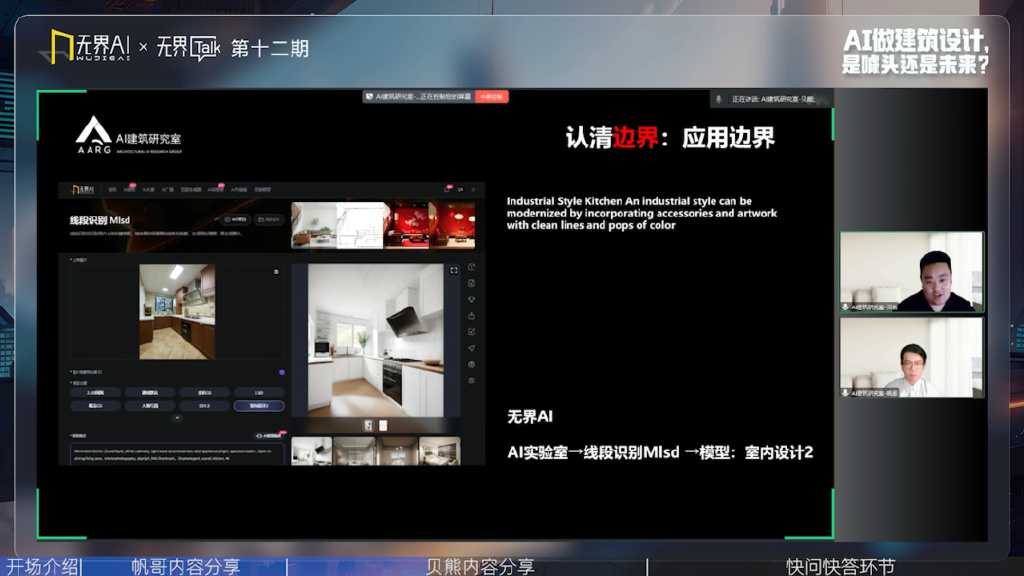Image resolution: width=1024 pixels, height=576 pixels.
Task: Click inside the prompt description text box
Action: click(177, 455)
